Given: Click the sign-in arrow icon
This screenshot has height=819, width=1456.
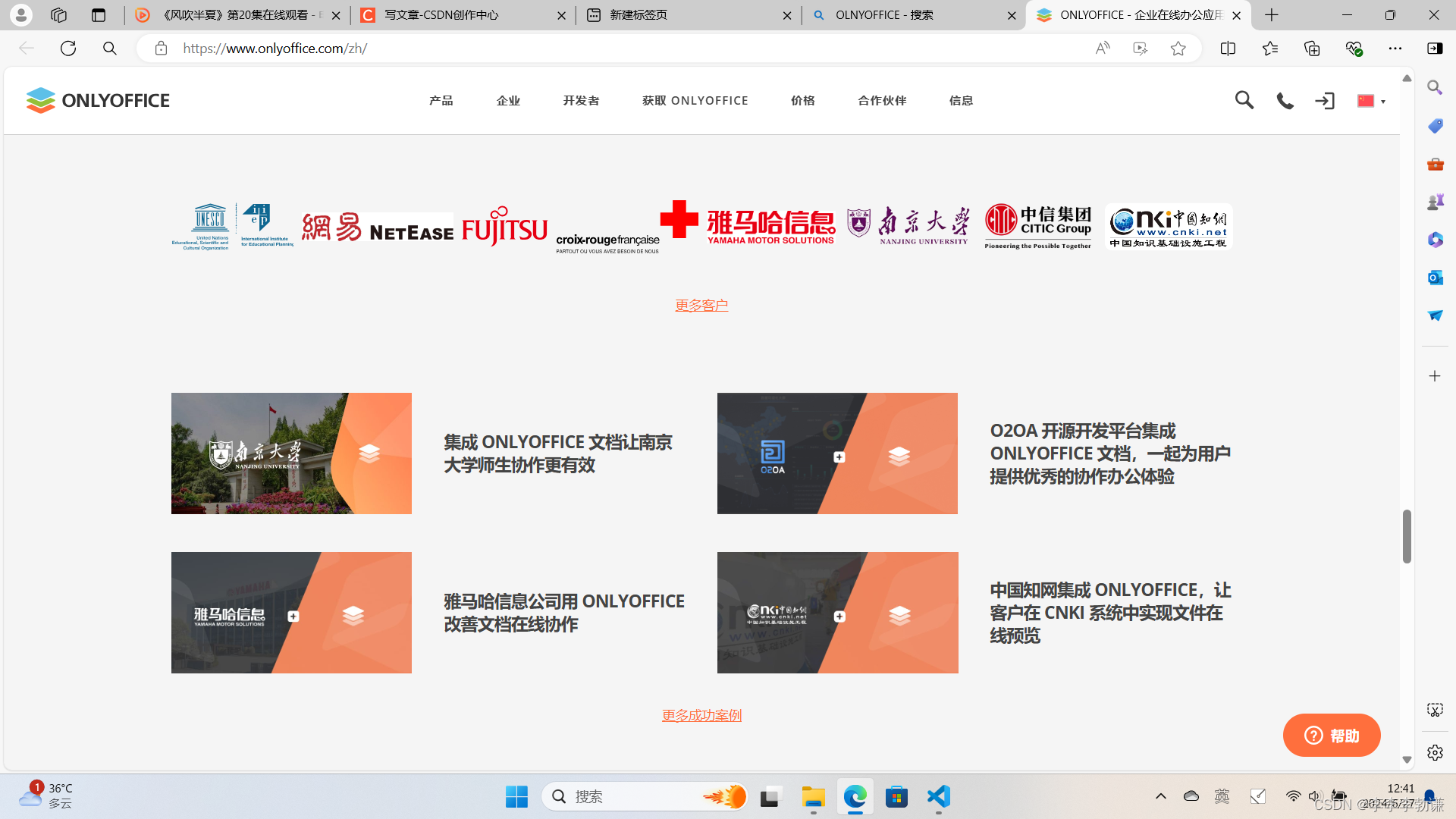Looking at the screenshot, I should 1325,101.
